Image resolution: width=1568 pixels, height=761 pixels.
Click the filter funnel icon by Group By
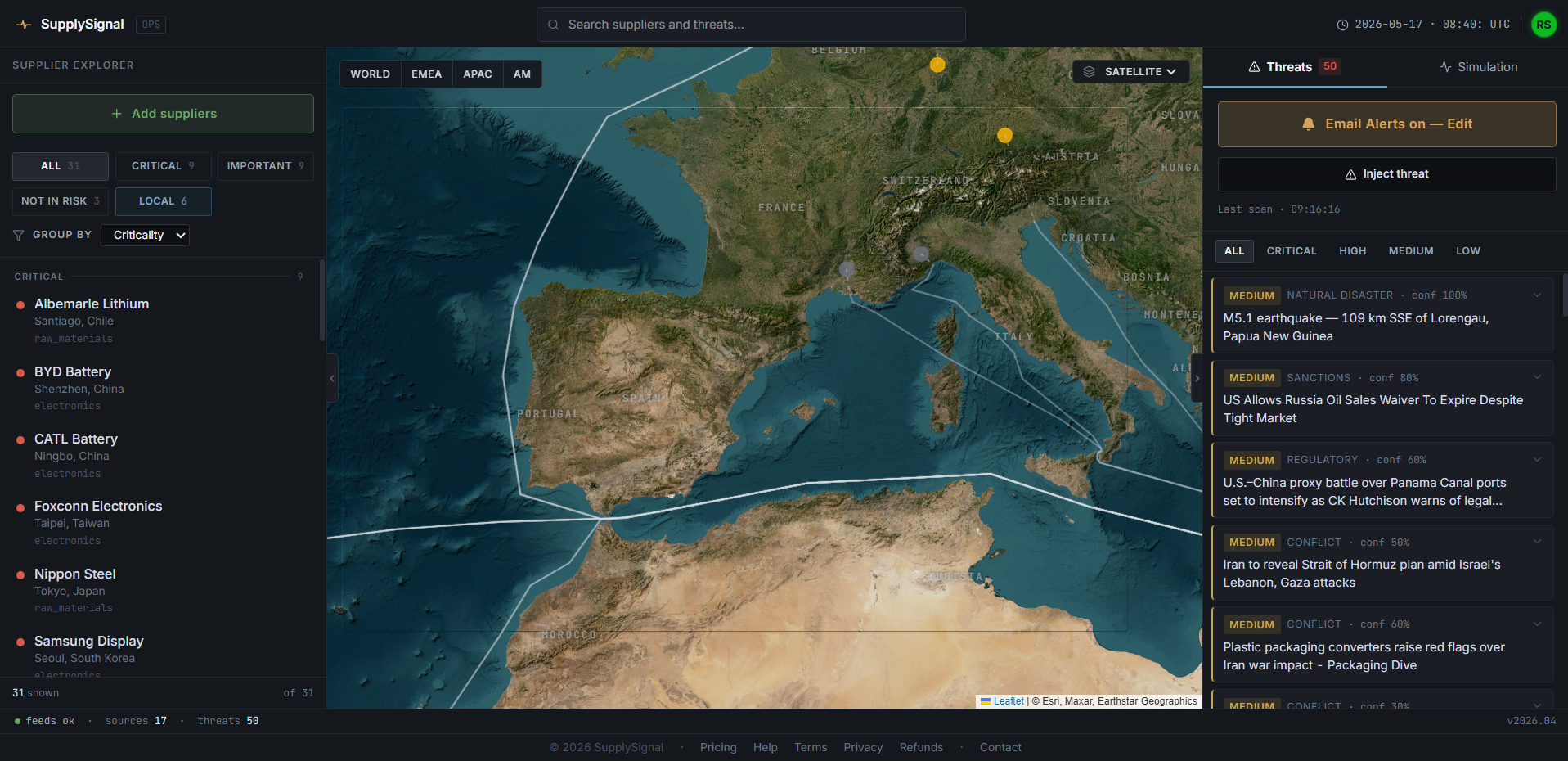[x=19, y=235]
